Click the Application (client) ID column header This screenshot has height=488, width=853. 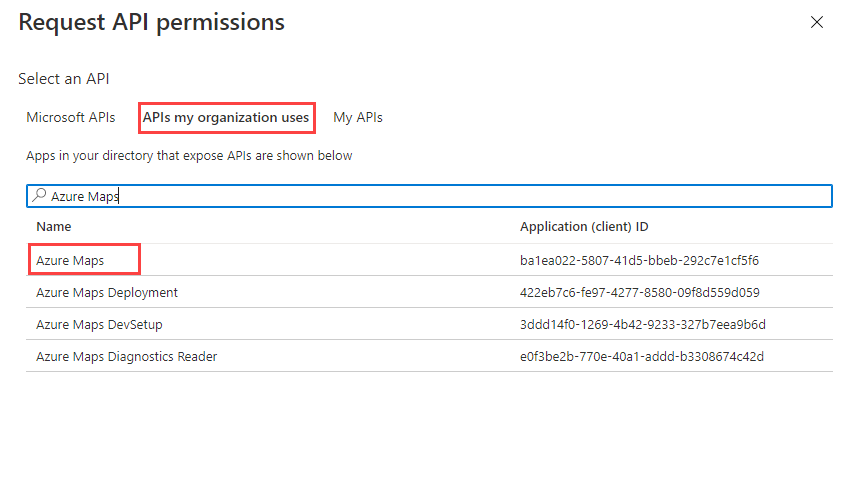coord(584,227)
